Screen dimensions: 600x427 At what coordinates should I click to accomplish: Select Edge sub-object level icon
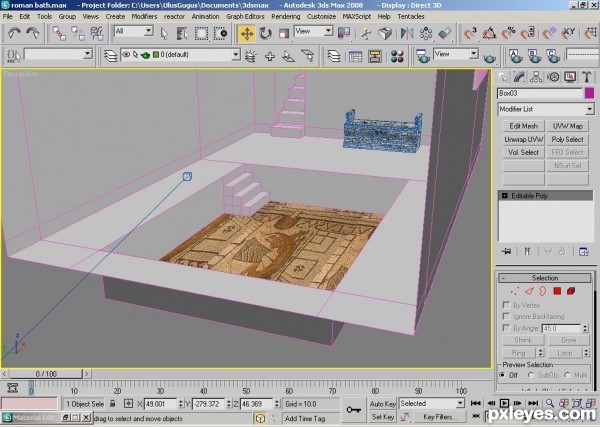coord(529,292)
